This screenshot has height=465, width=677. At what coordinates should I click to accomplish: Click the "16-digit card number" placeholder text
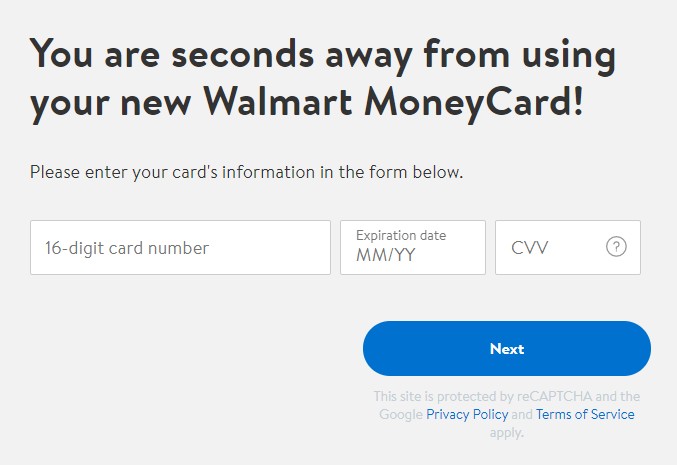127,248
